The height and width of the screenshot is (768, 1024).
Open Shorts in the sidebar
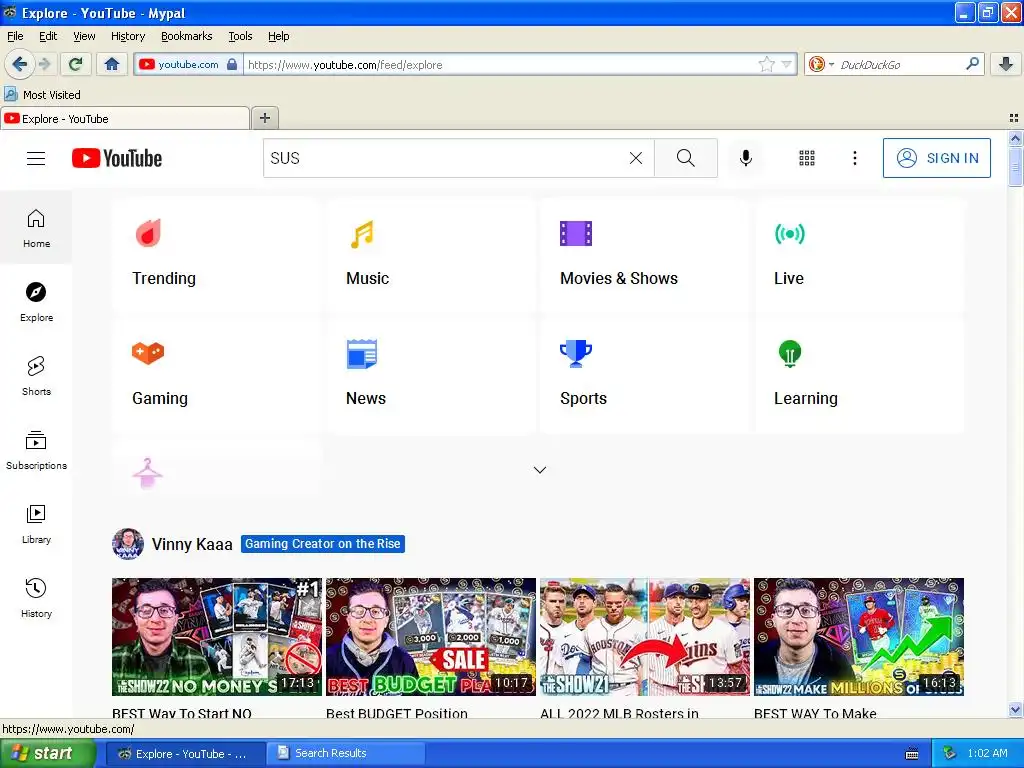coord(36,376)
